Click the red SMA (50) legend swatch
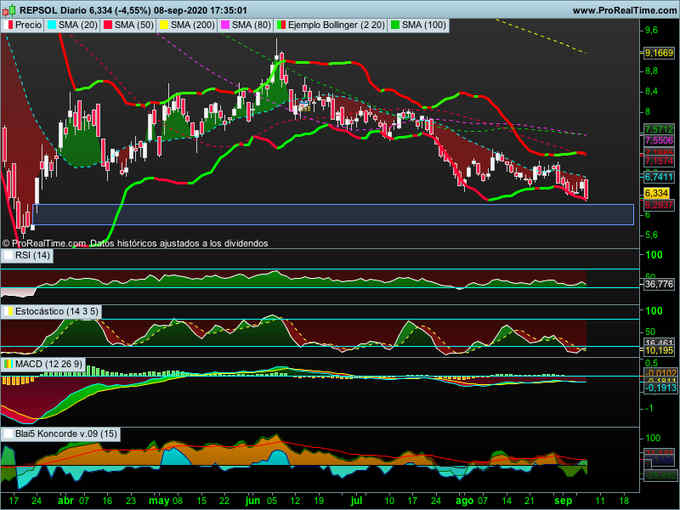 107,23
